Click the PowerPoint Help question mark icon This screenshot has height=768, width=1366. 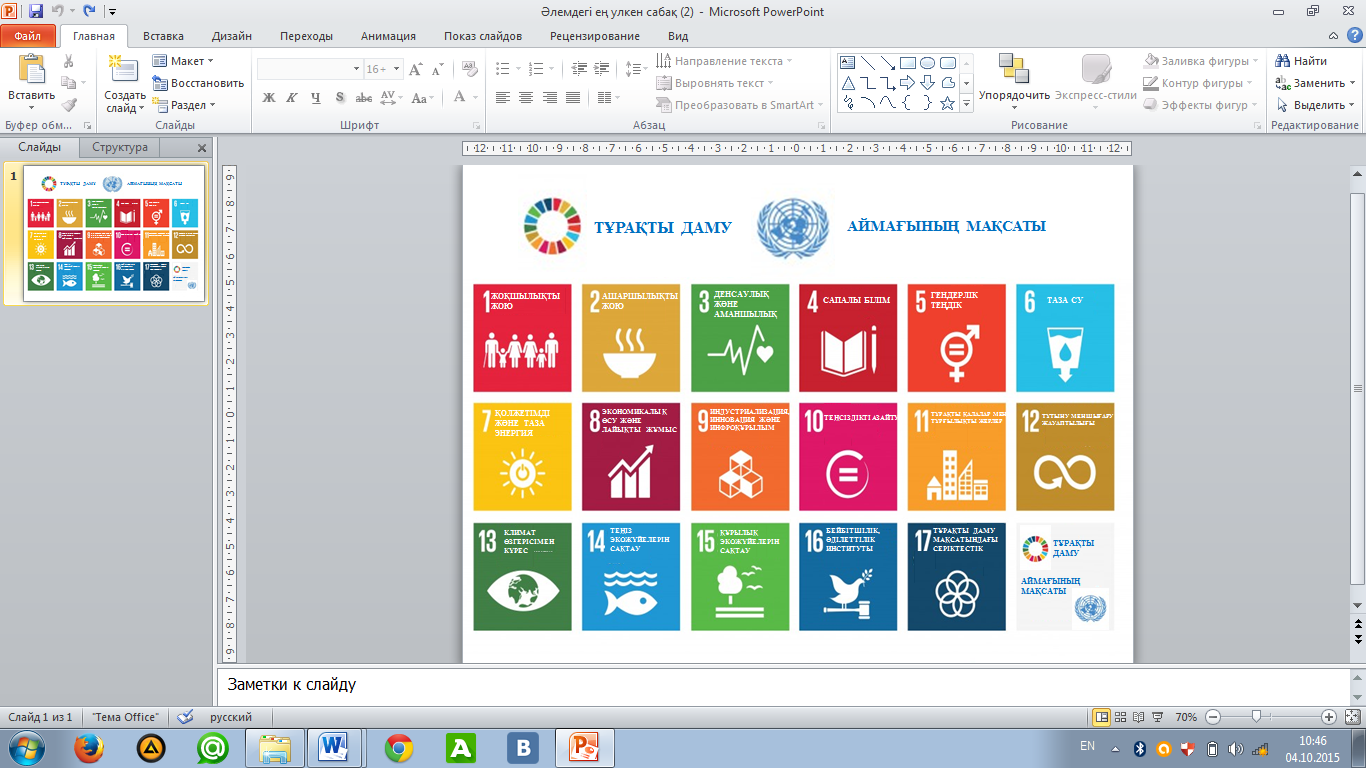(1354, 36)
